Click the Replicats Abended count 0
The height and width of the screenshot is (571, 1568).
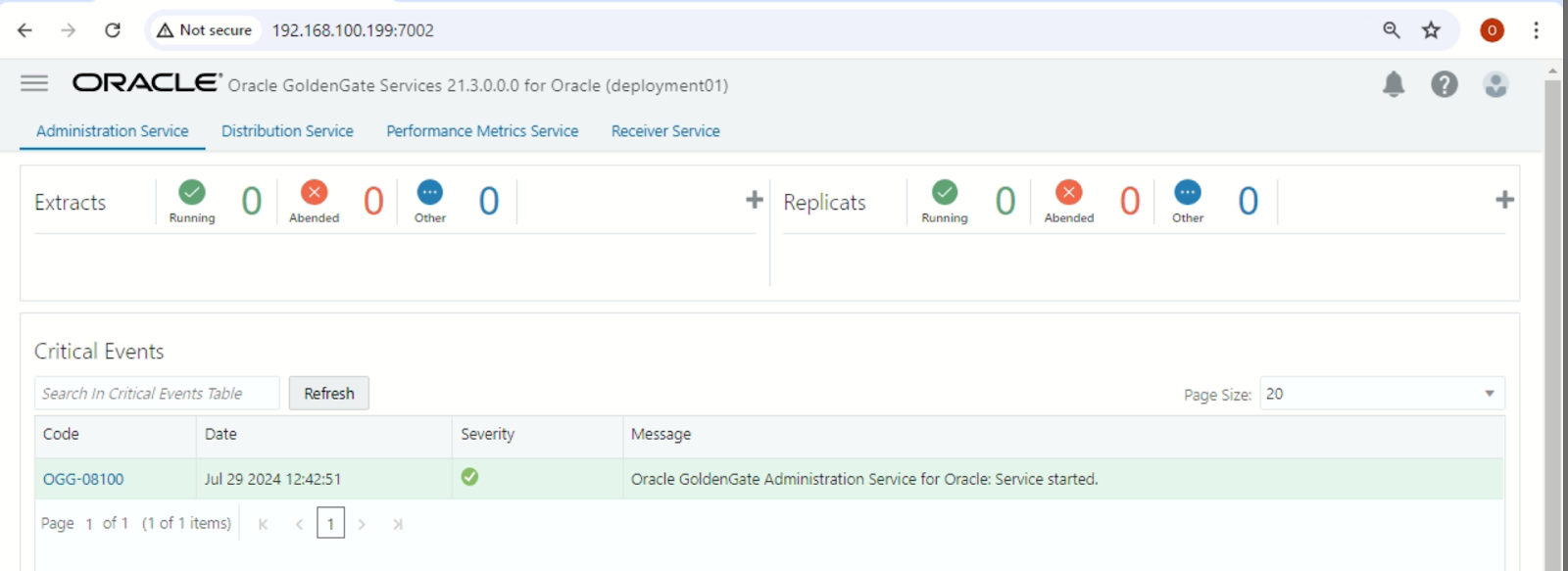click(x=1130, y=202)
